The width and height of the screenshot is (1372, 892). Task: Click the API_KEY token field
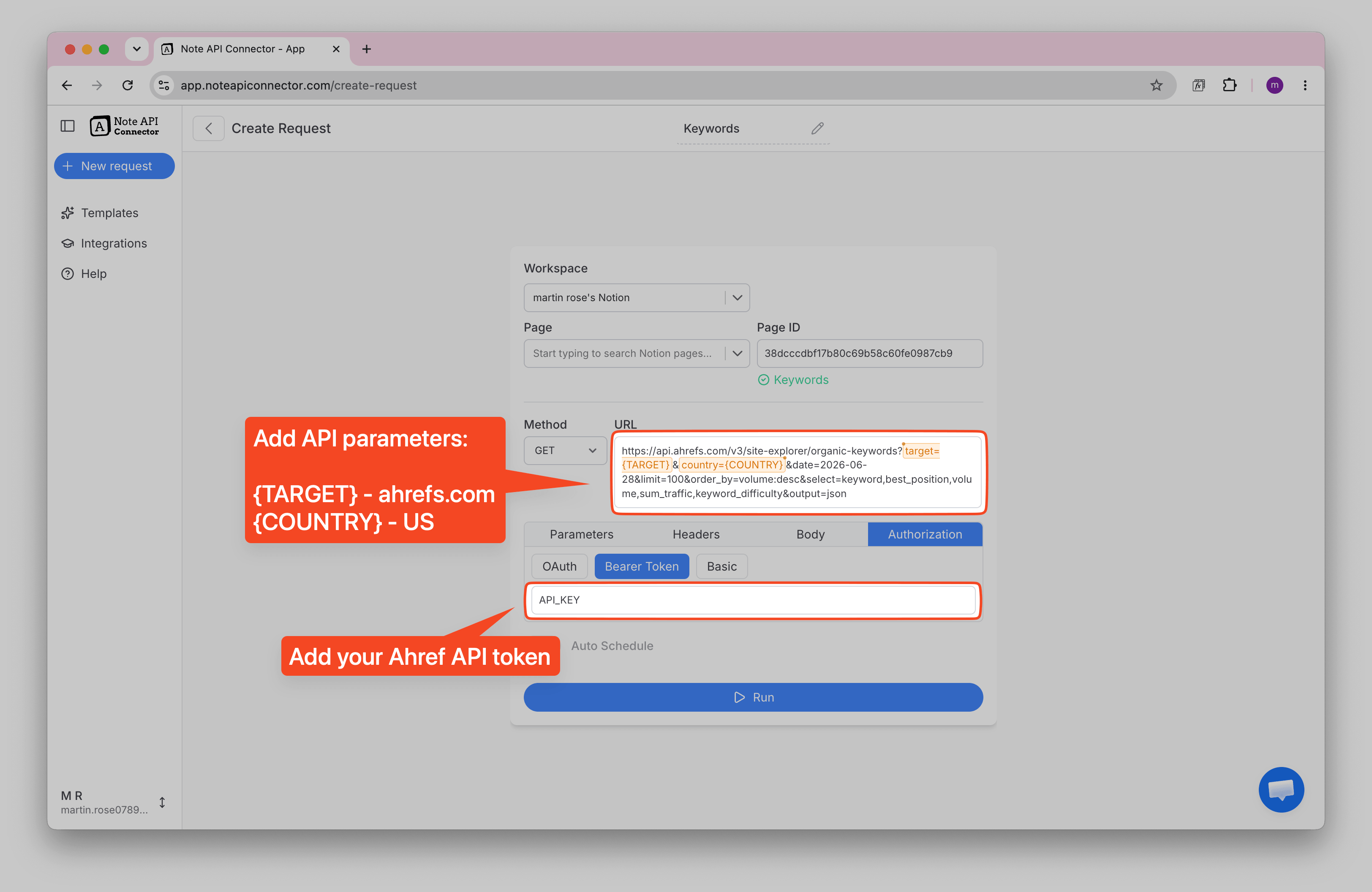pos(753,600)
